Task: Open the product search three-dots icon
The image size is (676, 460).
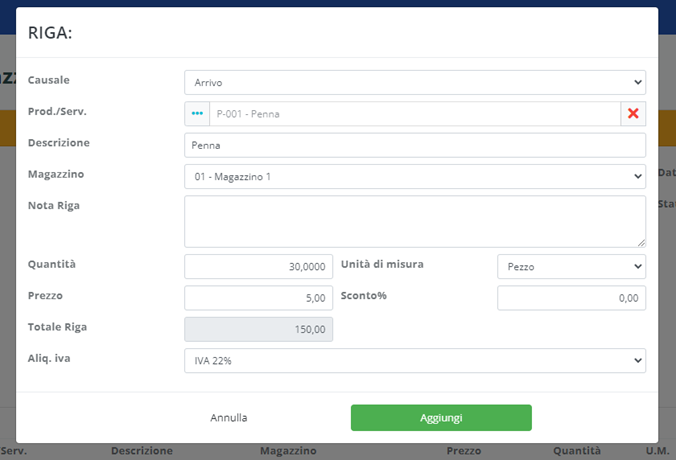Action: click(x=197, y=114)
